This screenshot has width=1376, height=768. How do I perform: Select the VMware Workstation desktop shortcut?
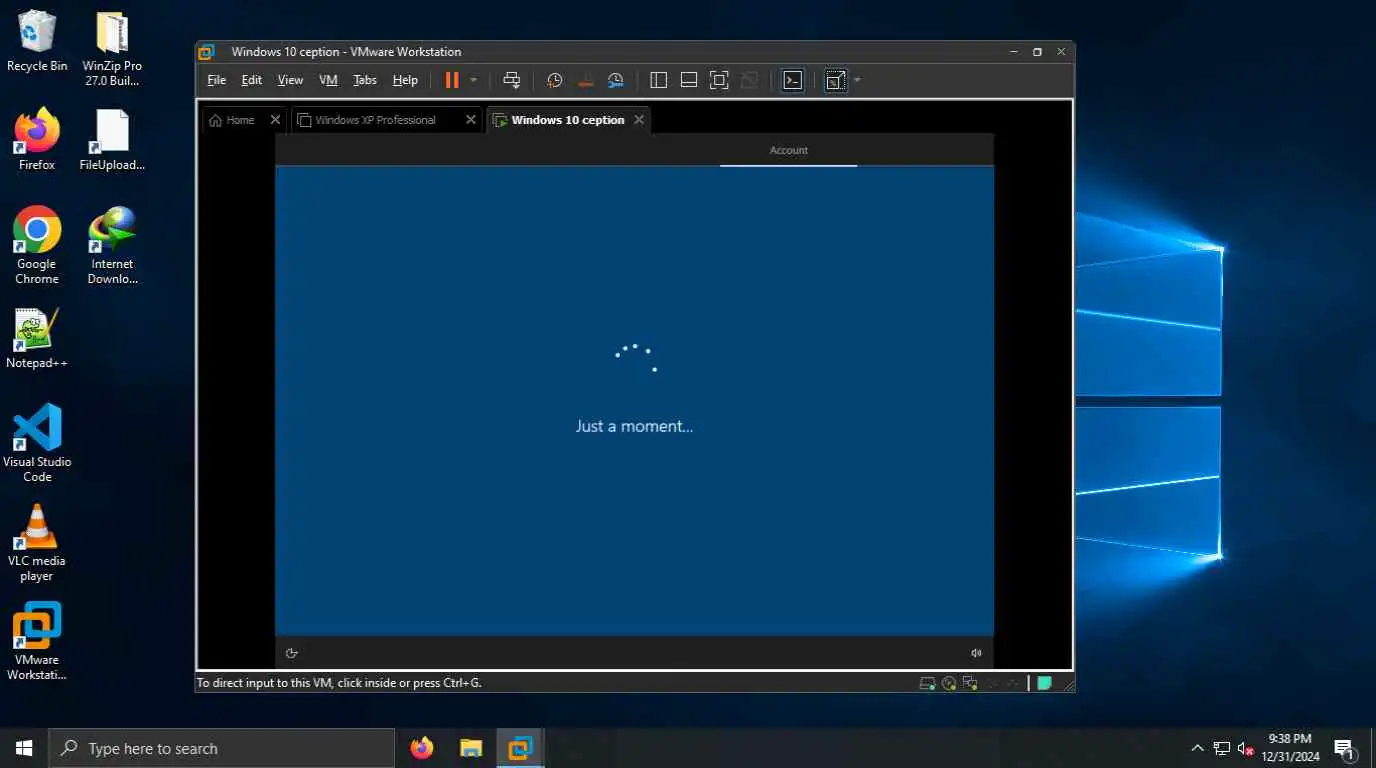click(x=37, y=641)
